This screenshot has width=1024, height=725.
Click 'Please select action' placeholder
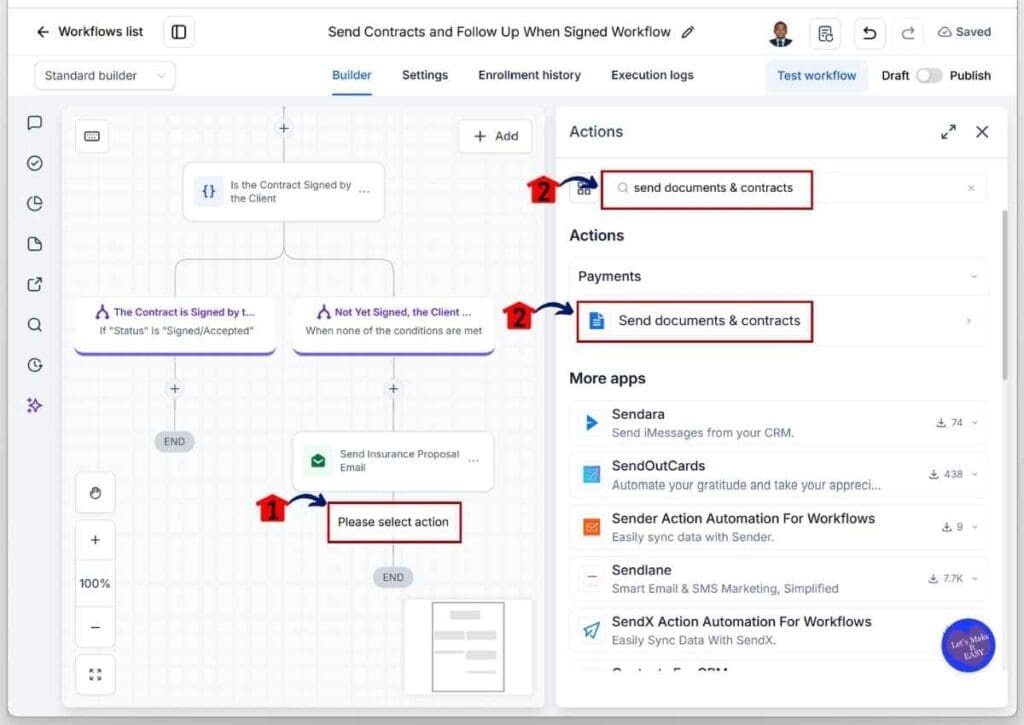pyautogui.click(x=393, y=522)
